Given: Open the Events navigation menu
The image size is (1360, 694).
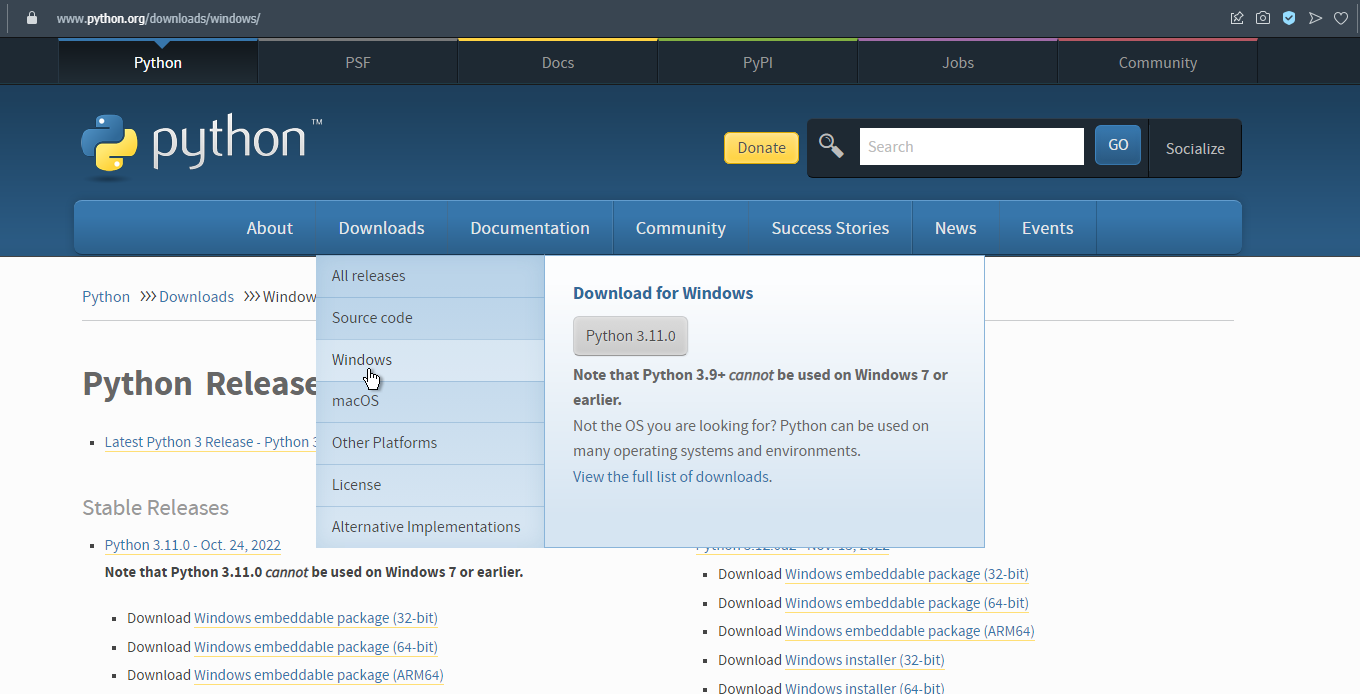Looking at the screenshot, I should tap(1048, 228).
